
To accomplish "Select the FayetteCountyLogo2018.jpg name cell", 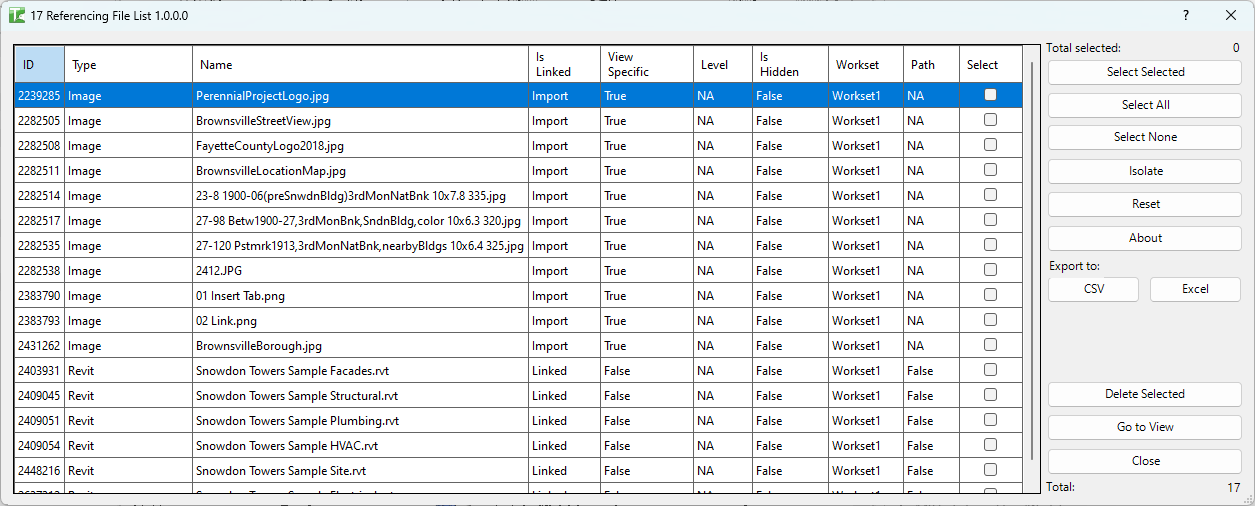I will [x=360, y=146].
